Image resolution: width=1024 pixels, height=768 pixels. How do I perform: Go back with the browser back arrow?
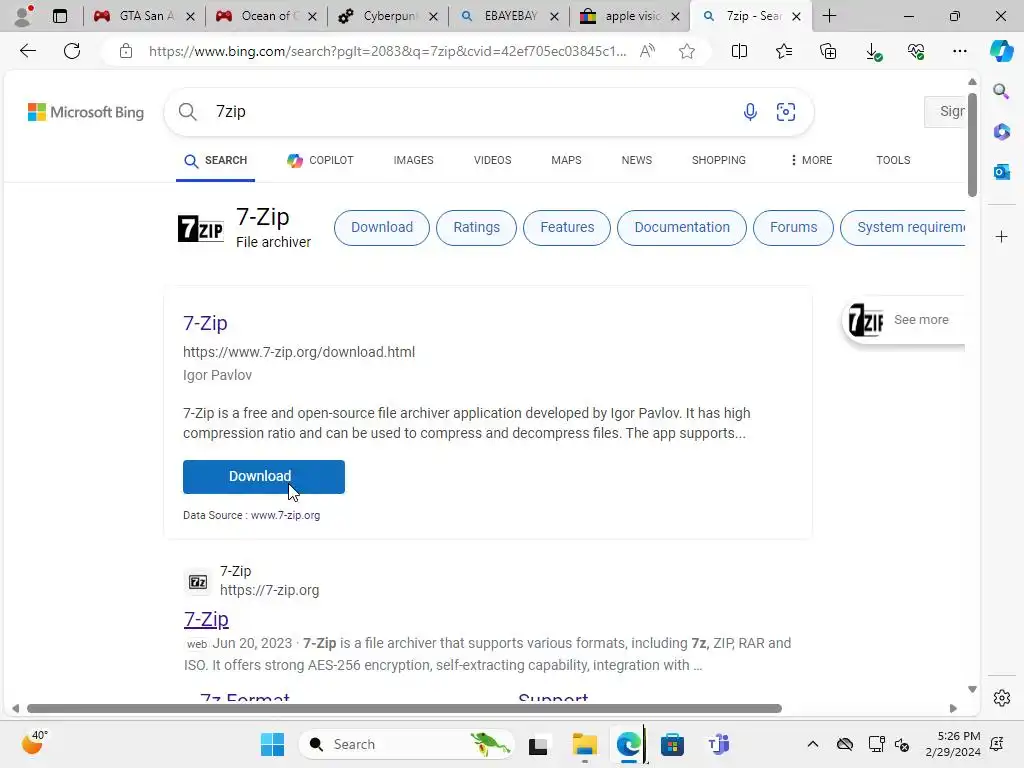27,51
